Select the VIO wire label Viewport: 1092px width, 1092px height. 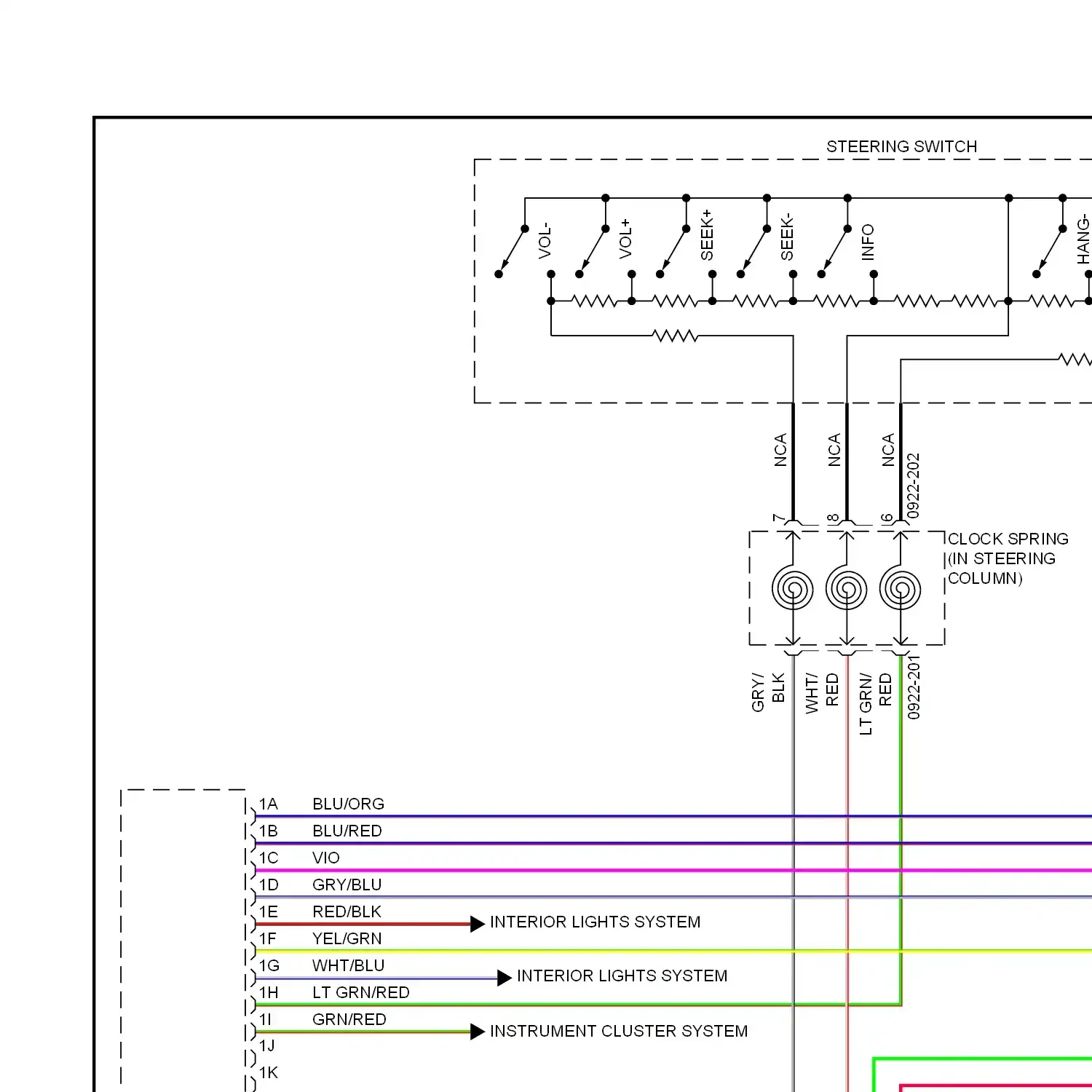click(x=326, y=858)
